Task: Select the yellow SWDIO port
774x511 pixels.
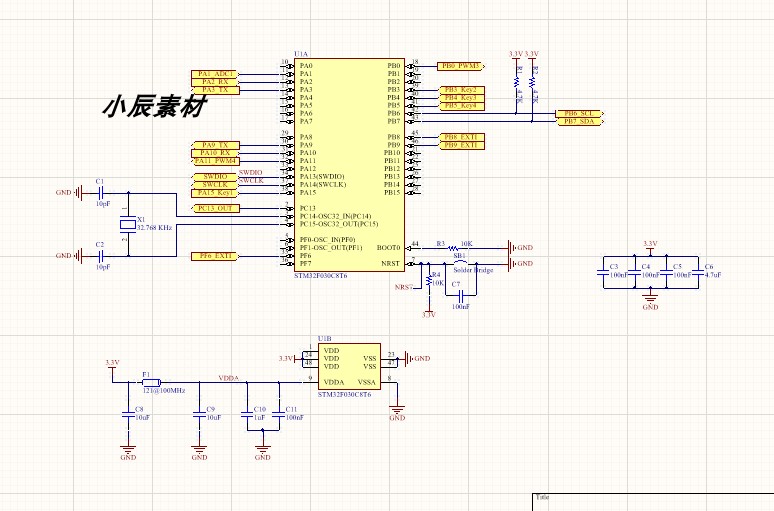Action: point(215,177)
